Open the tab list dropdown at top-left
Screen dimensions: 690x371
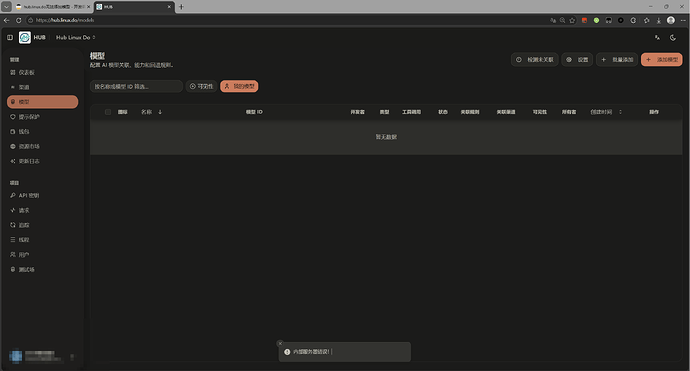pos(7,7)
